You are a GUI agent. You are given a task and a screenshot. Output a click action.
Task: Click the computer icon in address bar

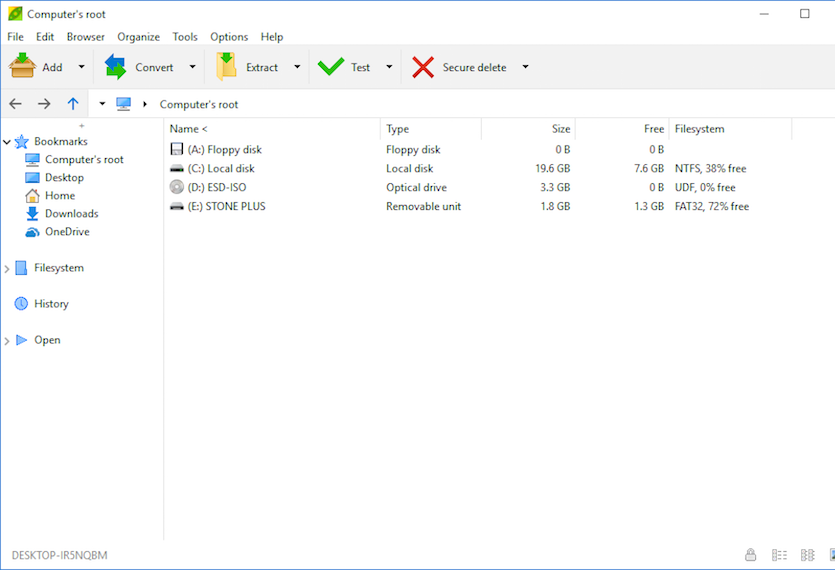click(x=124, y=104)
